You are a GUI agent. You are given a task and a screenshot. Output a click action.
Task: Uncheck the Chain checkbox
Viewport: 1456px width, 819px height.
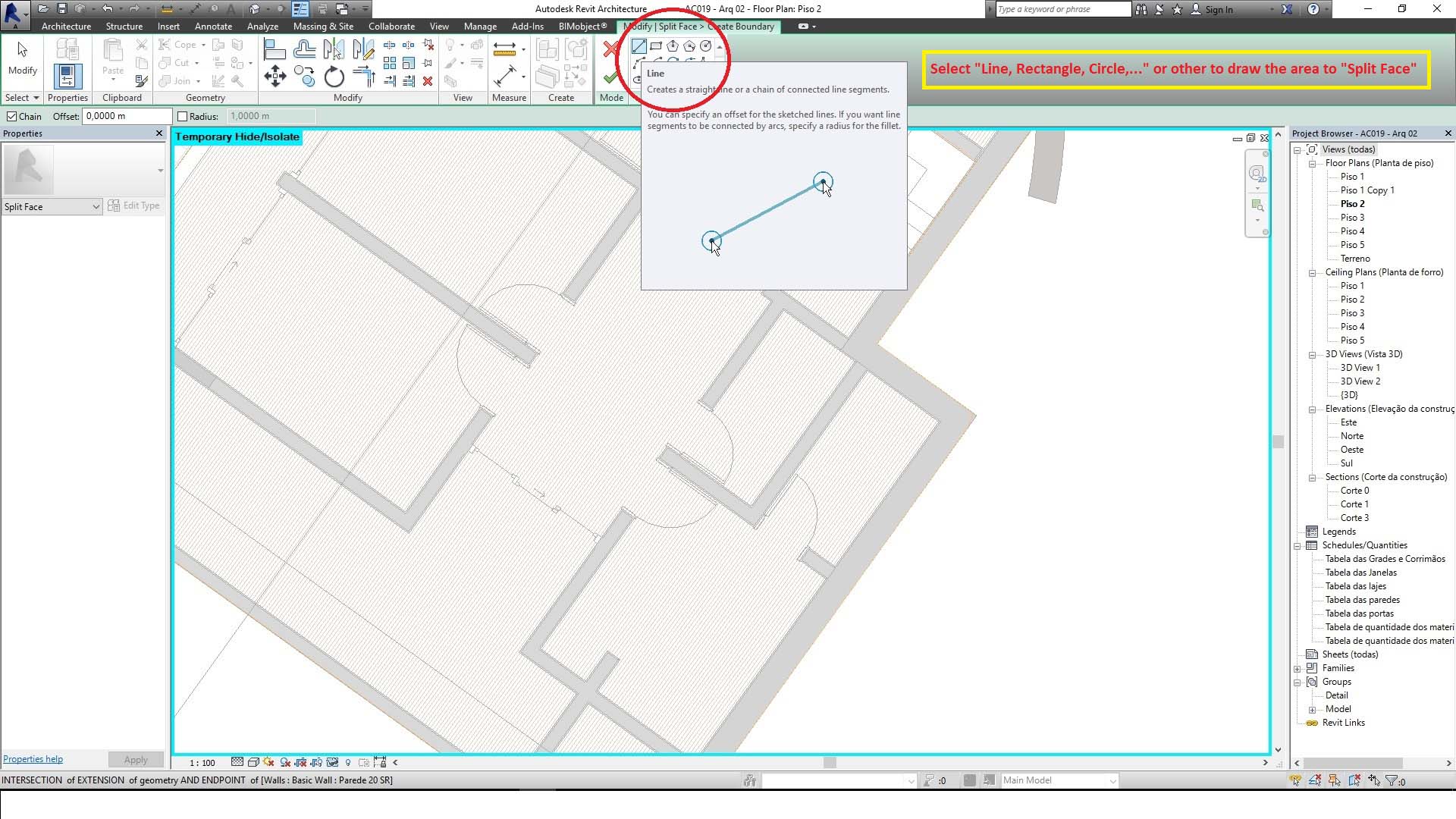12,116
